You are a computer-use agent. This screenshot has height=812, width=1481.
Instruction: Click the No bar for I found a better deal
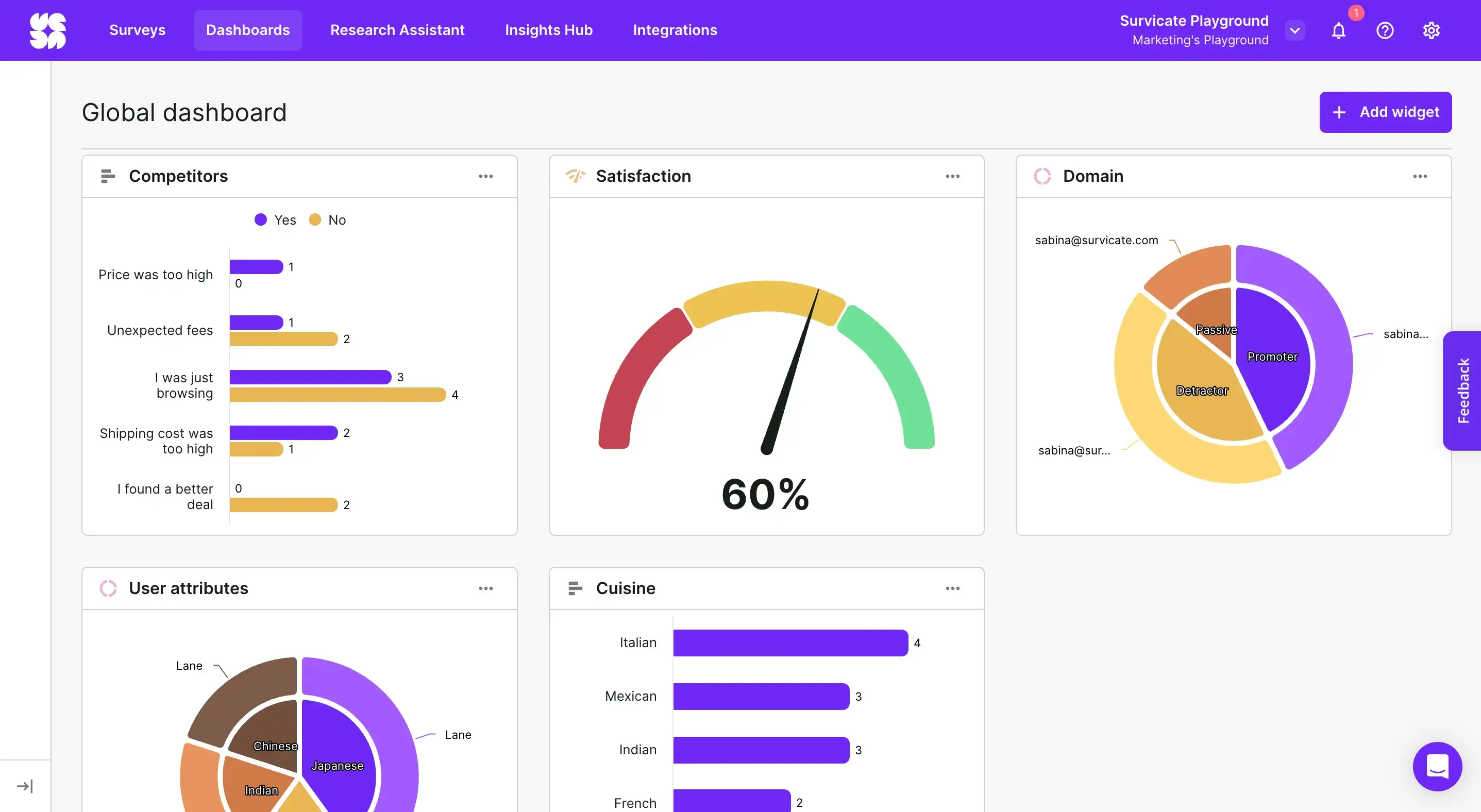283,504
